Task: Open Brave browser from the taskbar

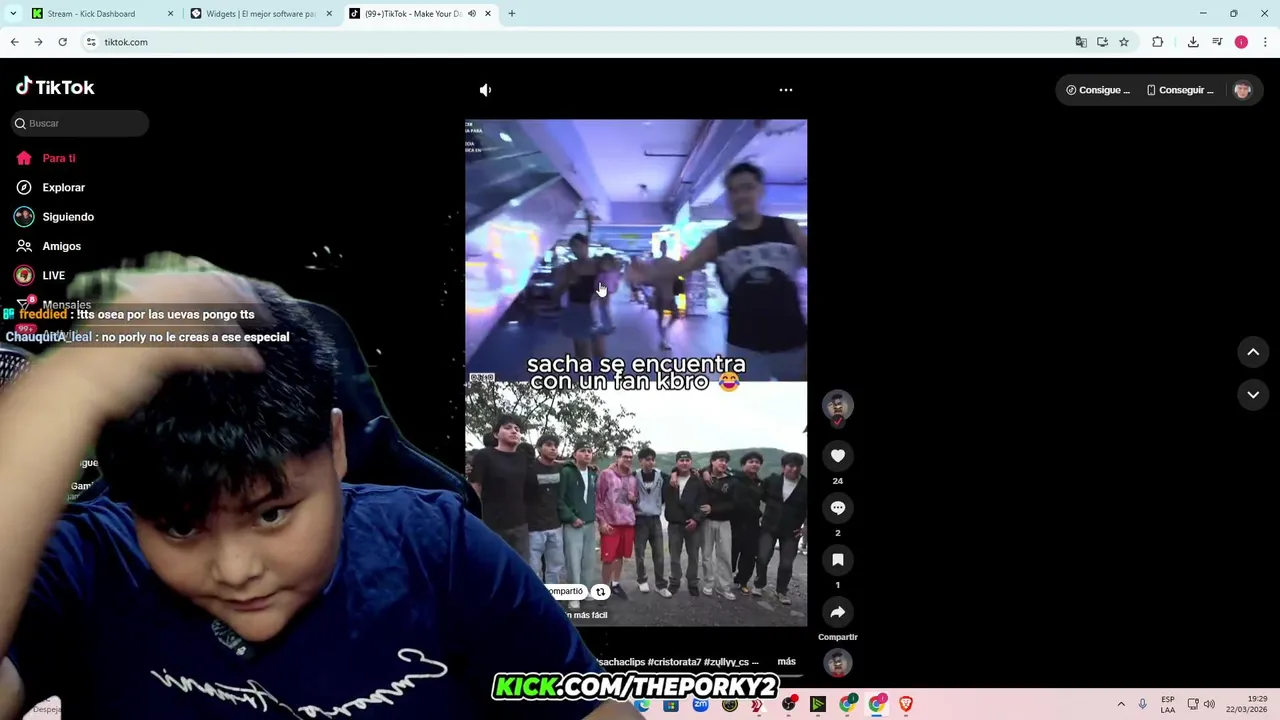Action: coord(906,704)
